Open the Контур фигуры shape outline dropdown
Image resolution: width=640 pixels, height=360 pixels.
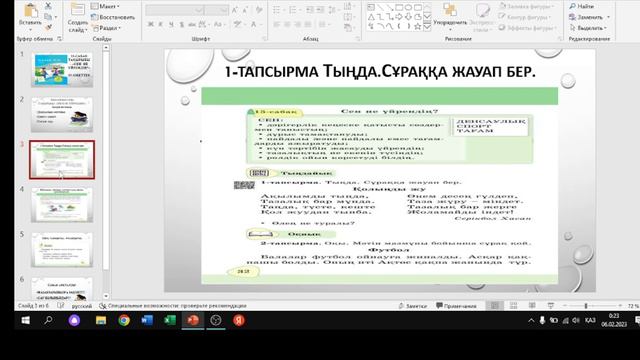click(x=524, y=17)
